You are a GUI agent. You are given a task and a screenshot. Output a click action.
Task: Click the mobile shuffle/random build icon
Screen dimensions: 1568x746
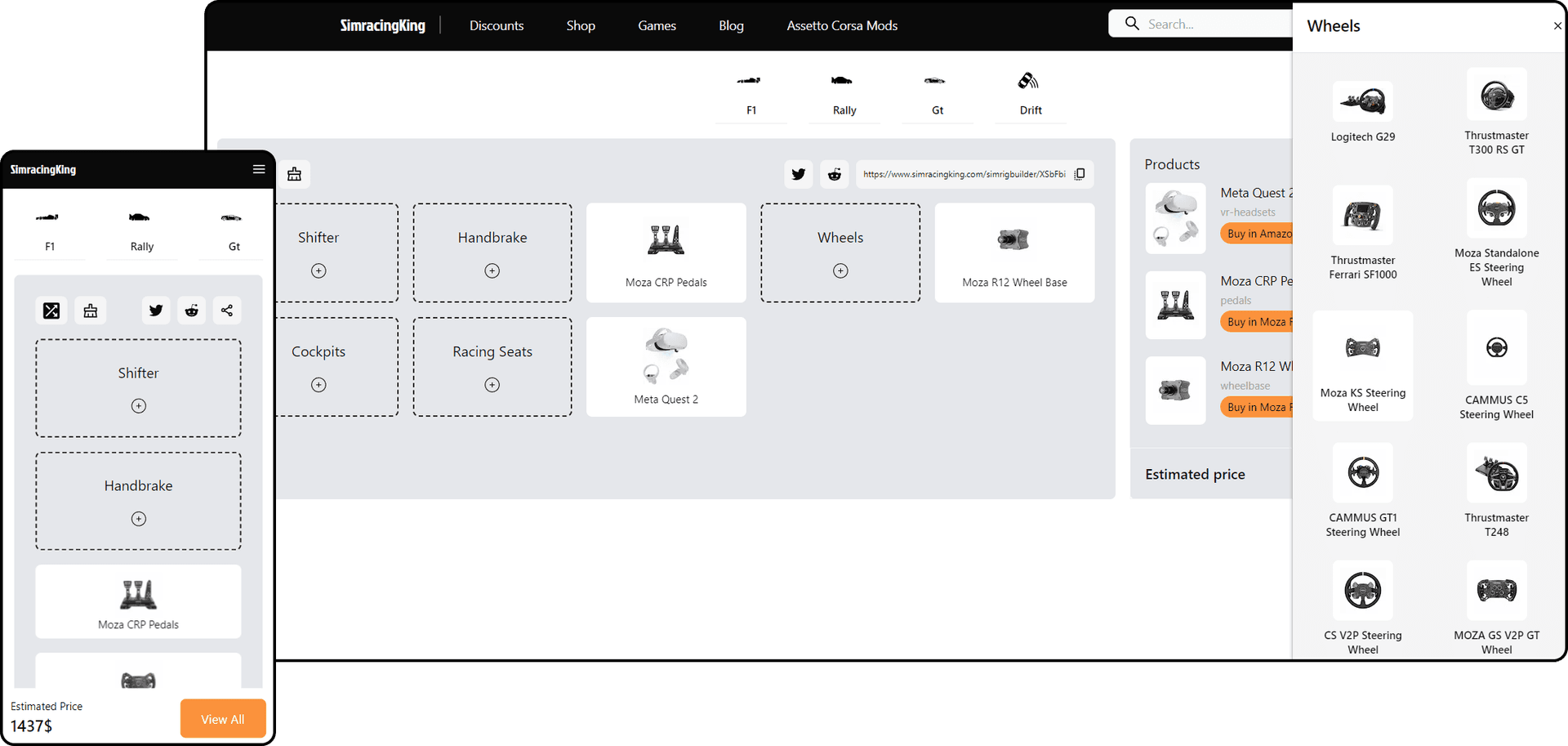tap(51, 310)
